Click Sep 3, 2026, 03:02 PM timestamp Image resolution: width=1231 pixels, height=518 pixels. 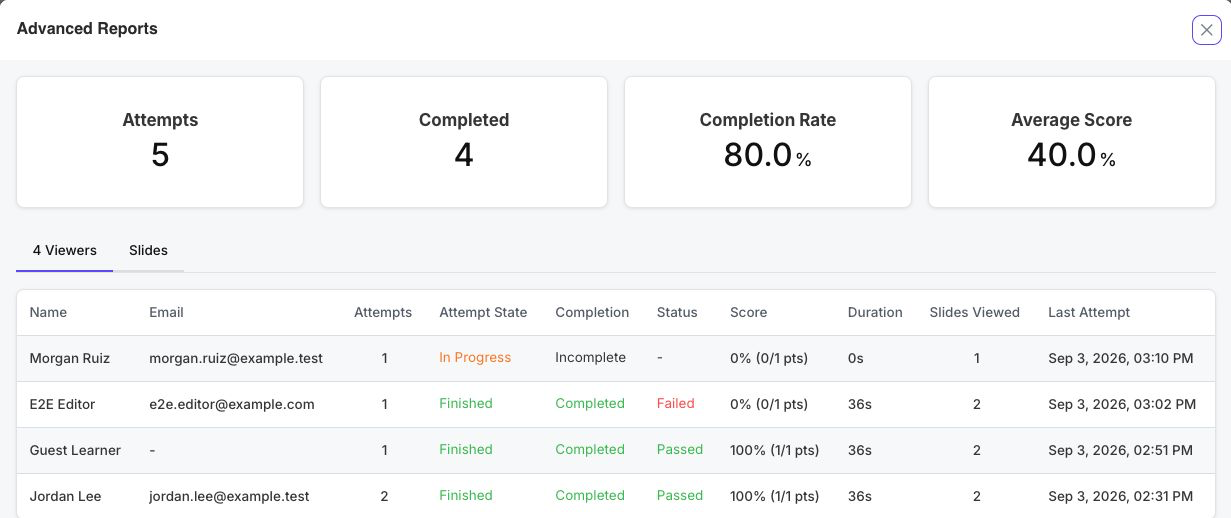tap(1122, 404)
